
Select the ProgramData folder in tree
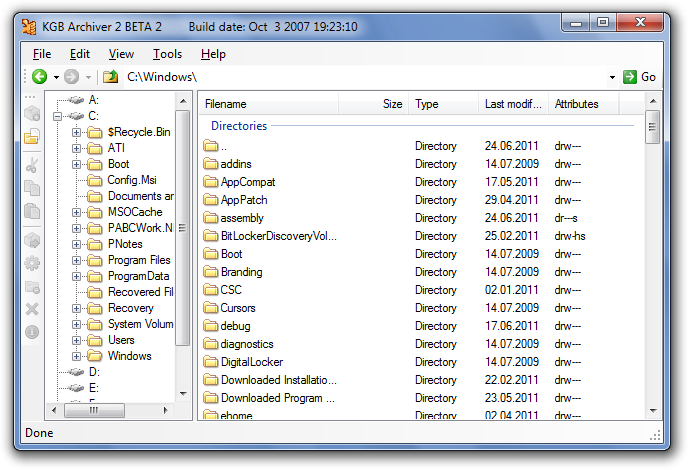(138, 276)
